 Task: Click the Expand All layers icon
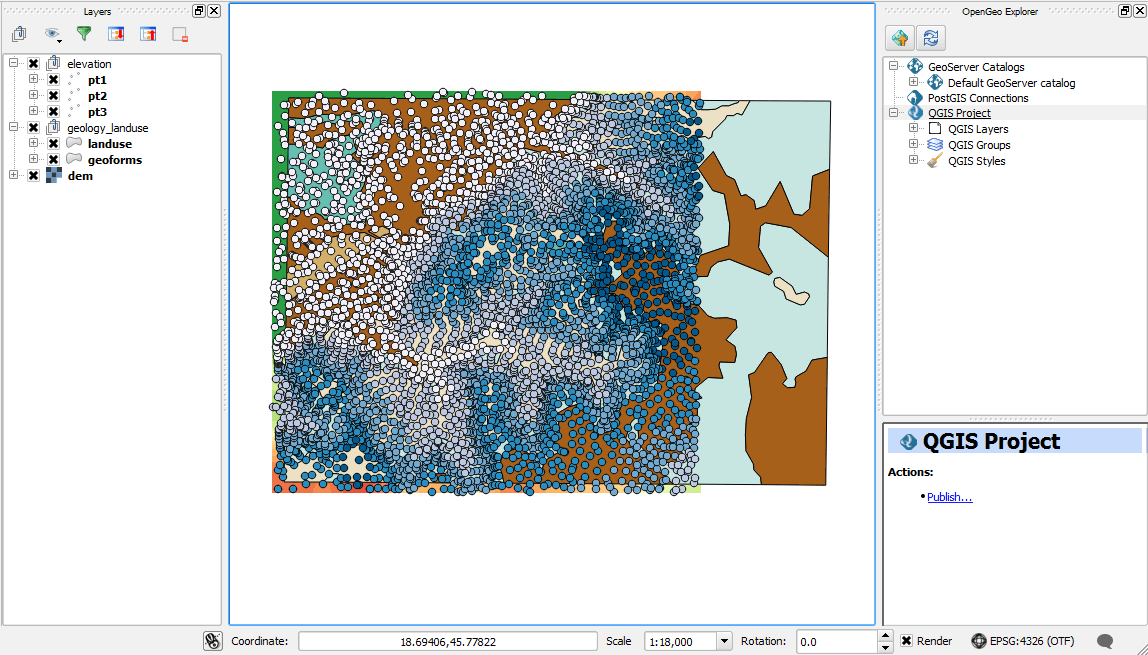116,34
